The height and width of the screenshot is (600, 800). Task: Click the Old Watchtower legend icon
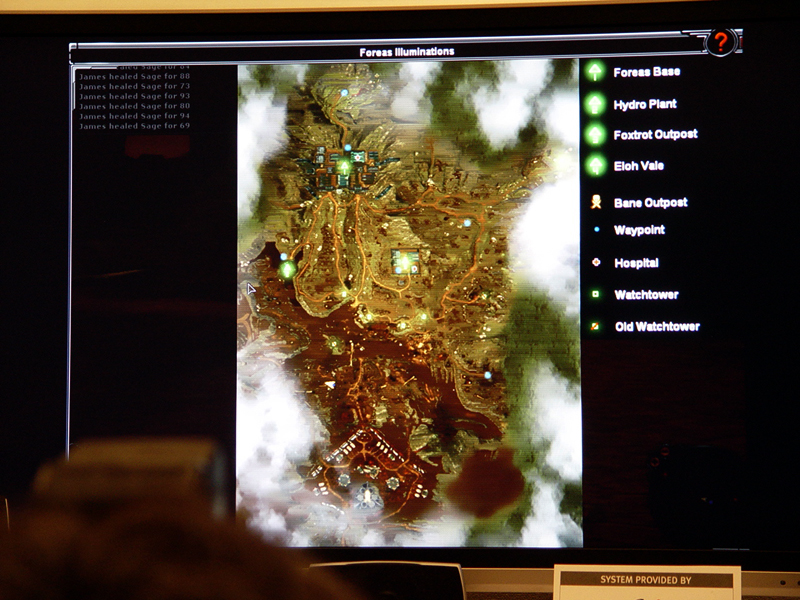pyautogui.click(x=596, y=326)
